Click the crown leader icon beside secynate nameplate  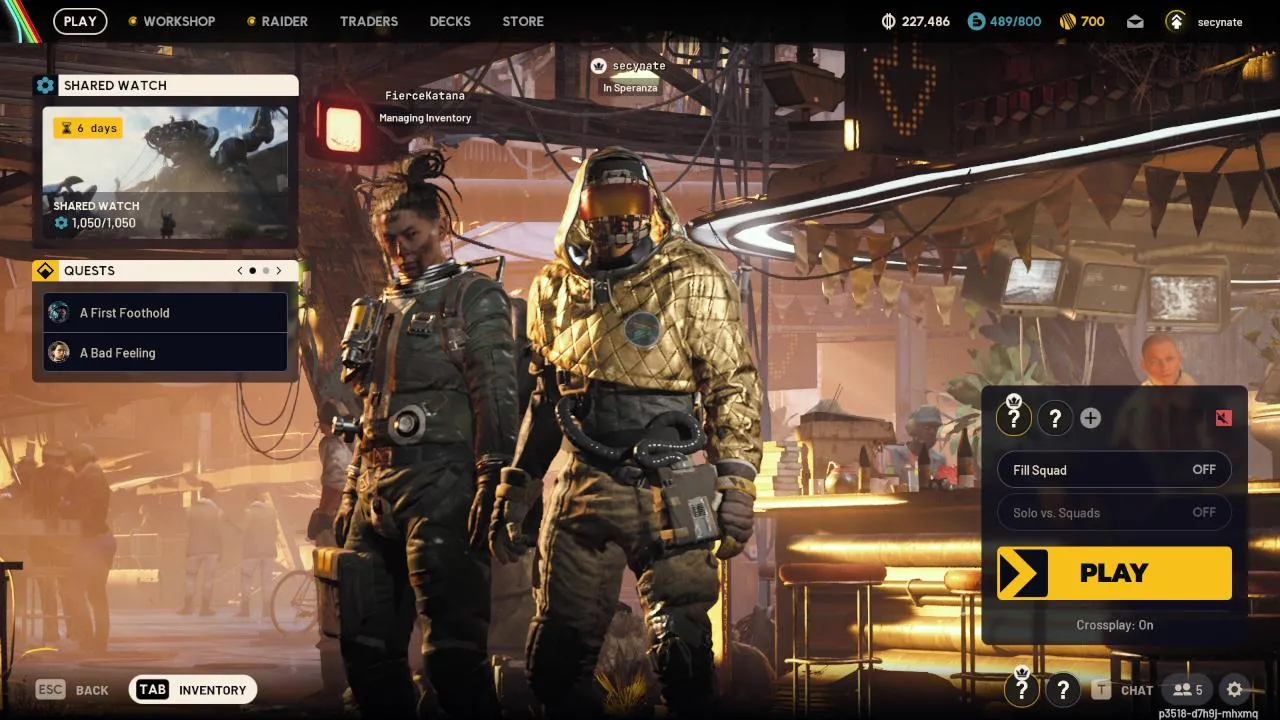point(598,66)
